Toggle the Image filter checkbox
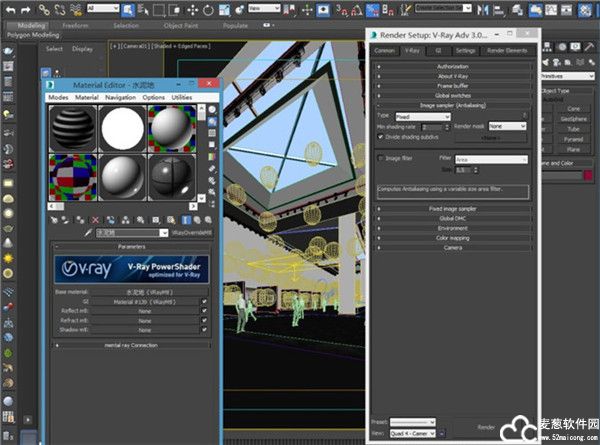600x445 pixels. pyautogui.click(x=380, y=158)
